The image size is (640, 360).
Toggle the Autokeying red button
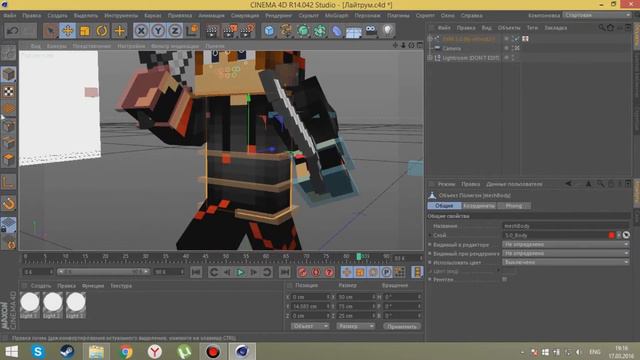coord(316,272)
